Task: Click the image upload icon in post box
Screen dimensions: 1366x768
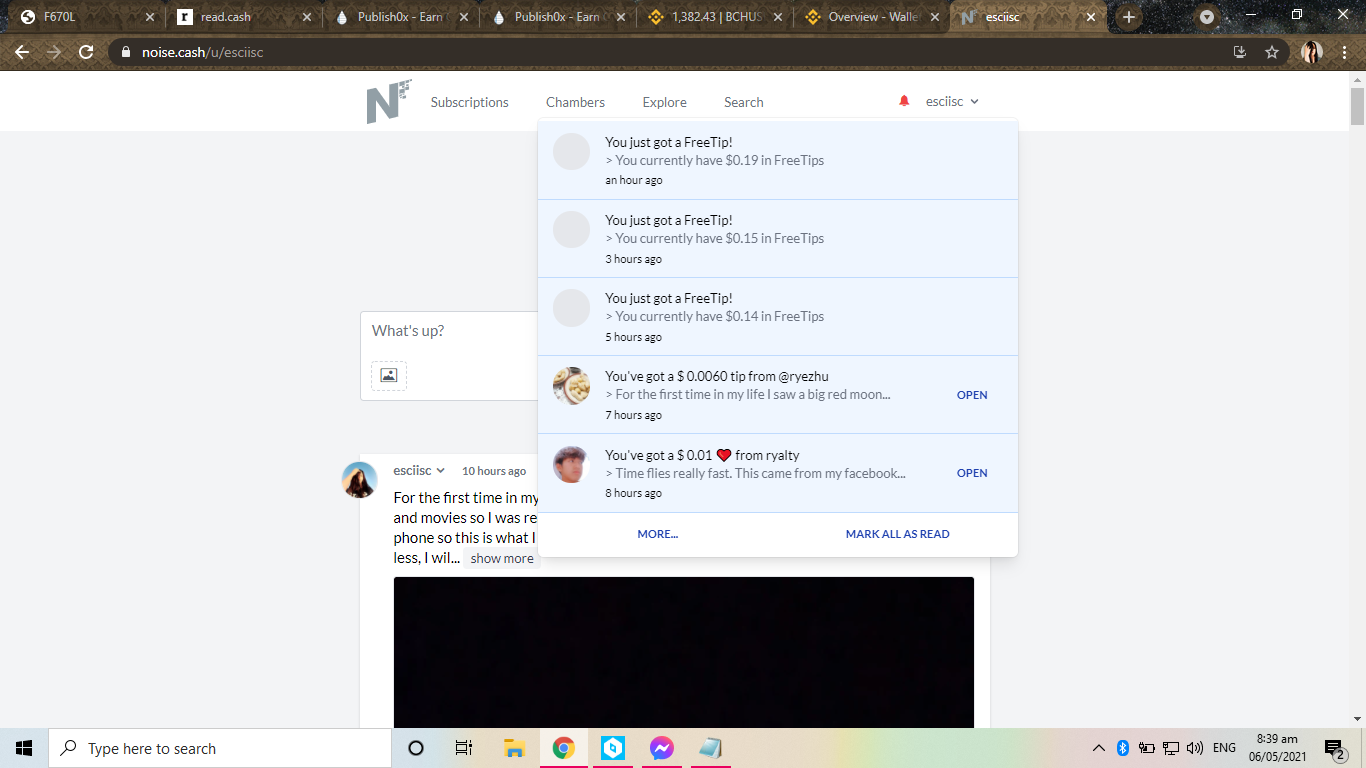Action: 389,375
